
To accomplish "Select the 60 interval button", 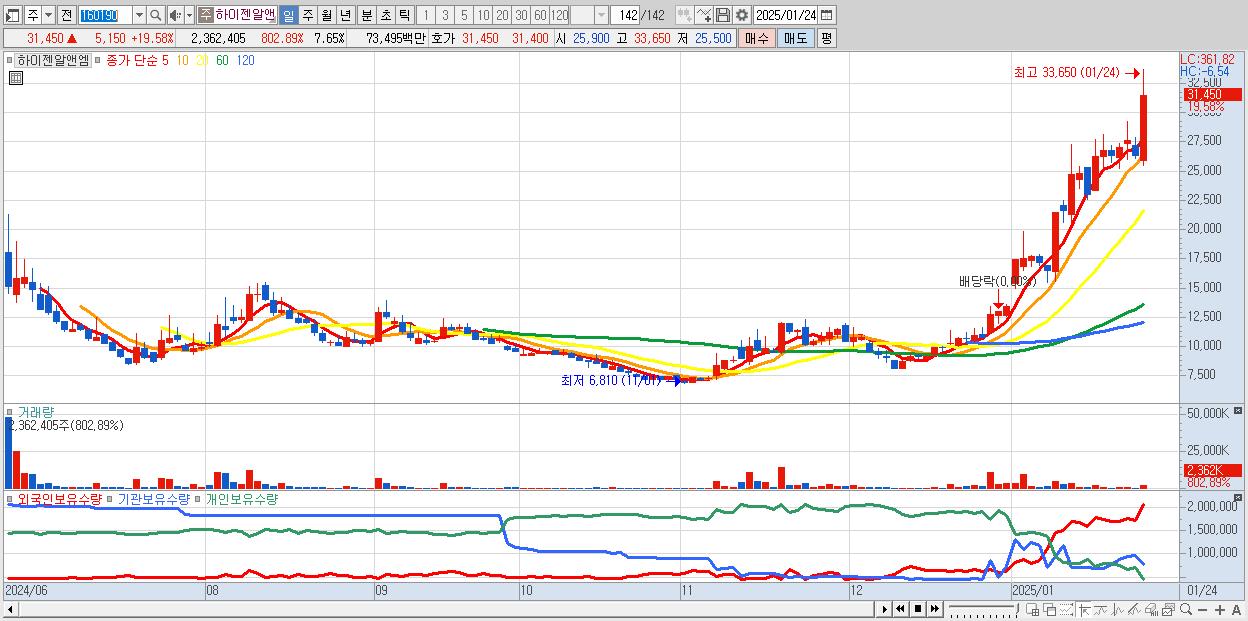I will click(540, 16).
